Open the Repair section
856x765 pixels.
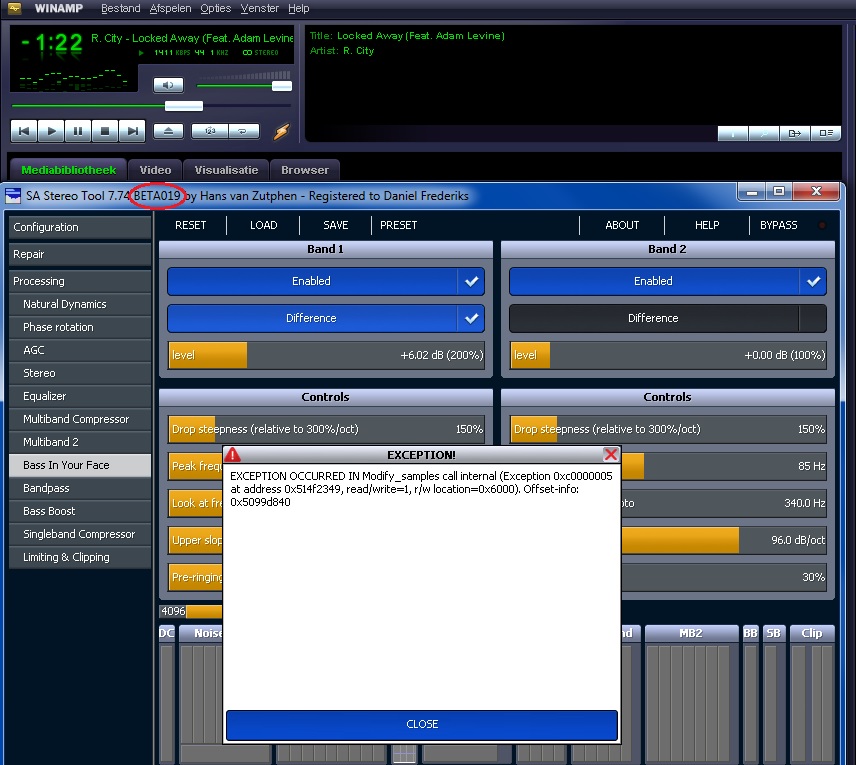[80, 254]
